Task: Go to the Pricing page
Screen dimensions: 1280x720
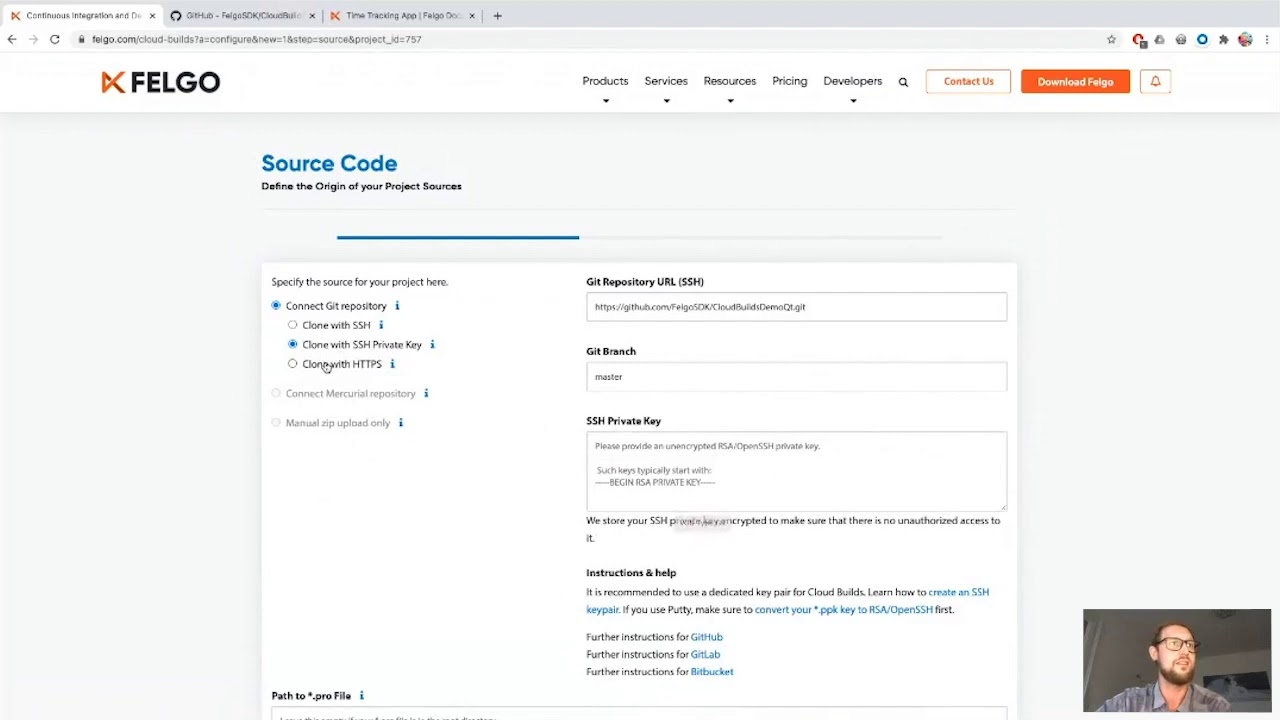Action: click(x=790, y=81)
